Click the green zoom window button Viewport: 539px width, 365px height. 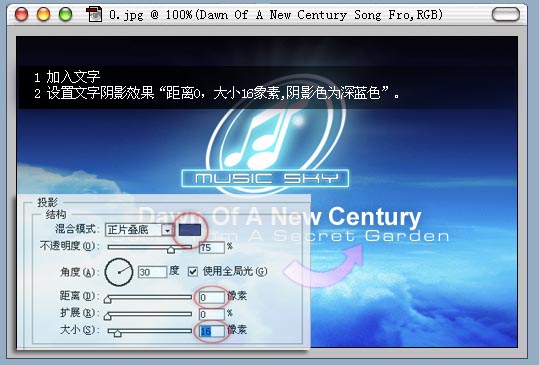(x=65, y=14)
